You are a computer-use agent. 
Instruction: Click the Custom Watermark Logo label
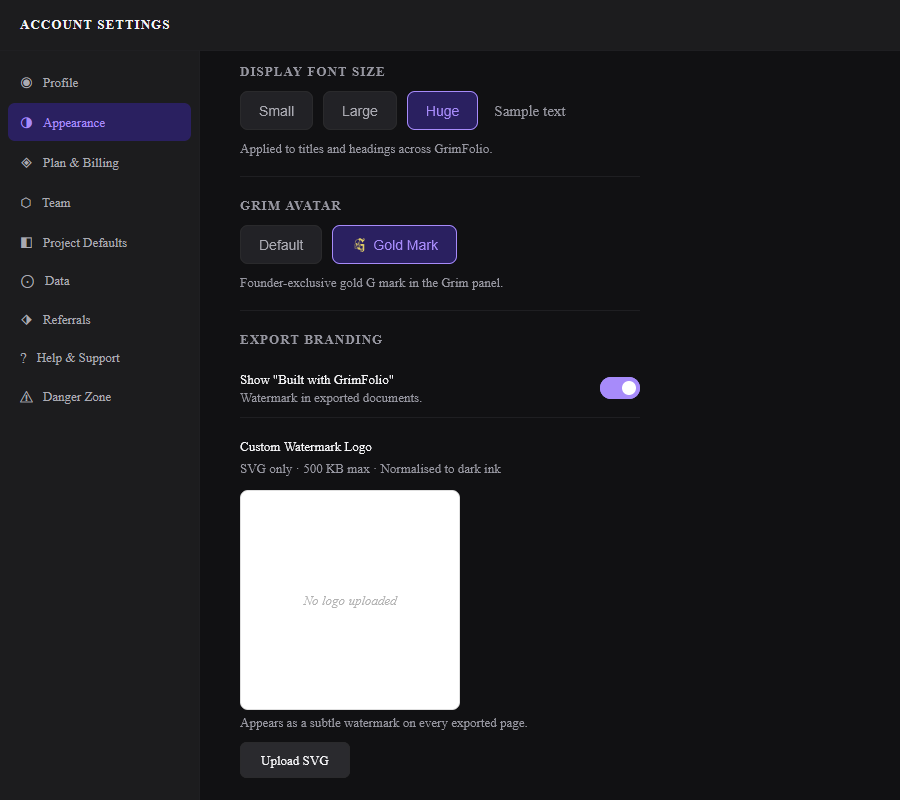(306, 447)
